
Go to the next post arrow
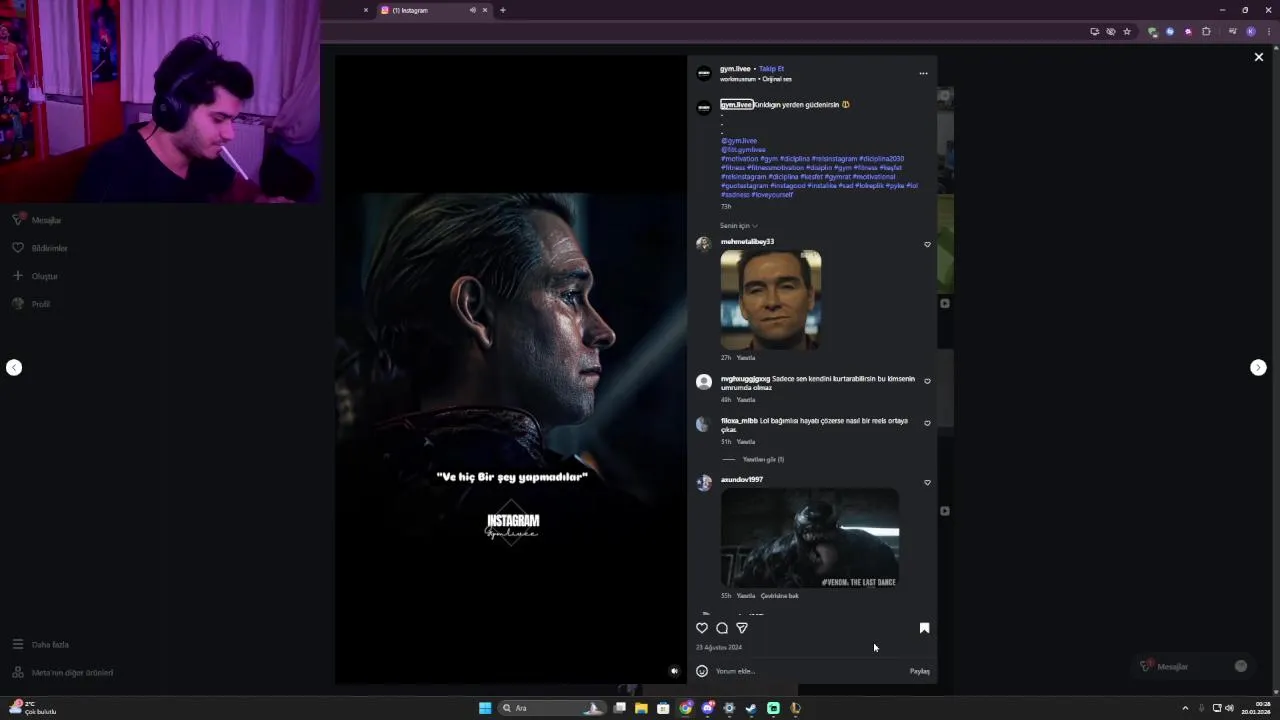point(1258,367)
